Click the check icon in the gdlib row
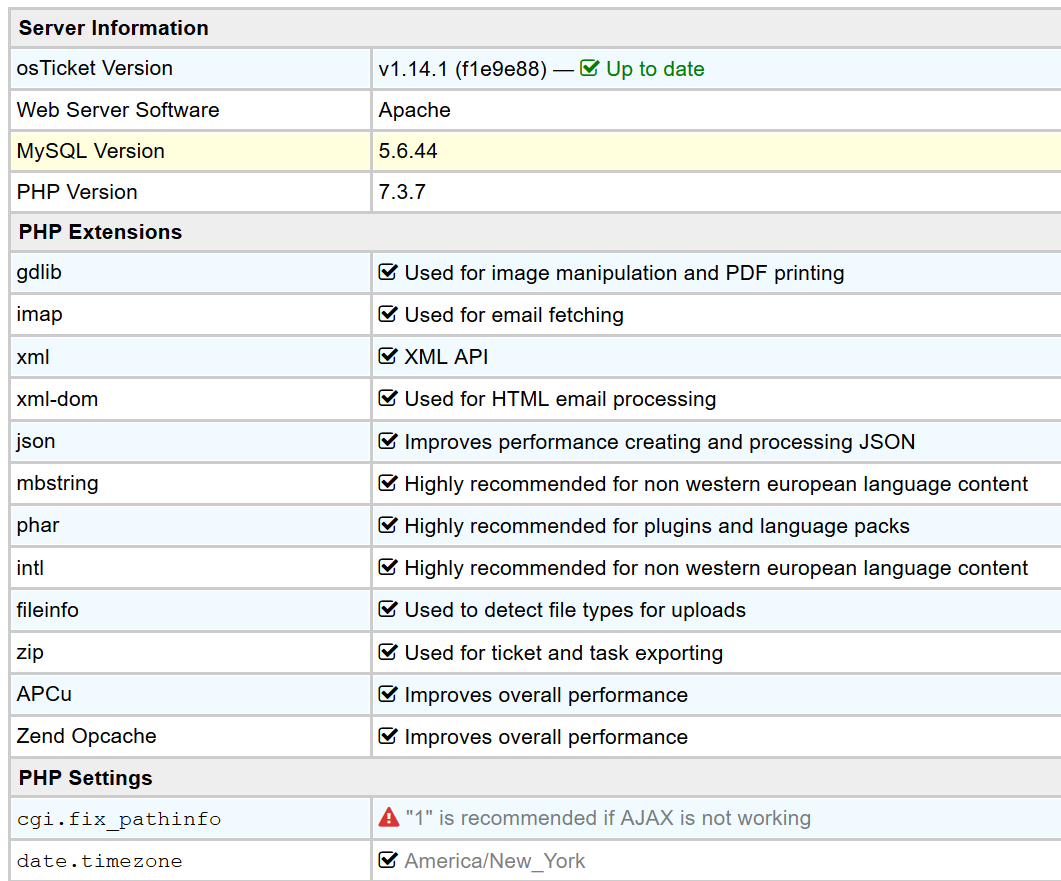 tap(388, 272)
